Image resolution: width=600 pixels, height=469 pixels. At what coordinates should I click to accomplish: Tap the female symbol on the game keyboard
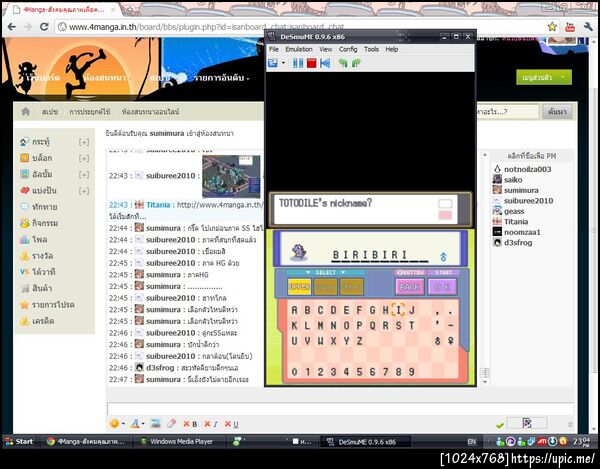click(450, 341)
